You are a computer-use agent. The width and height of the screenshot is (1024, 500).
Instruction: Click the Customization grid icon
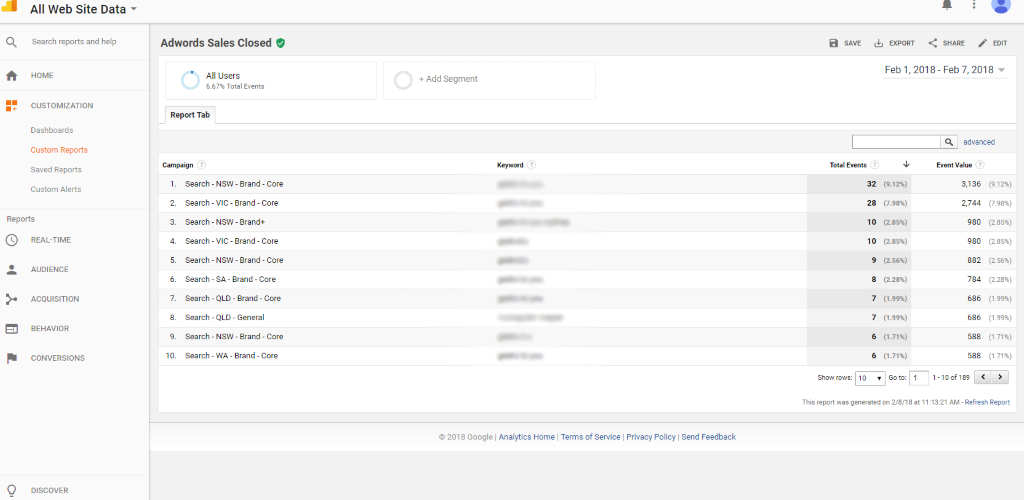pos(11,106)
